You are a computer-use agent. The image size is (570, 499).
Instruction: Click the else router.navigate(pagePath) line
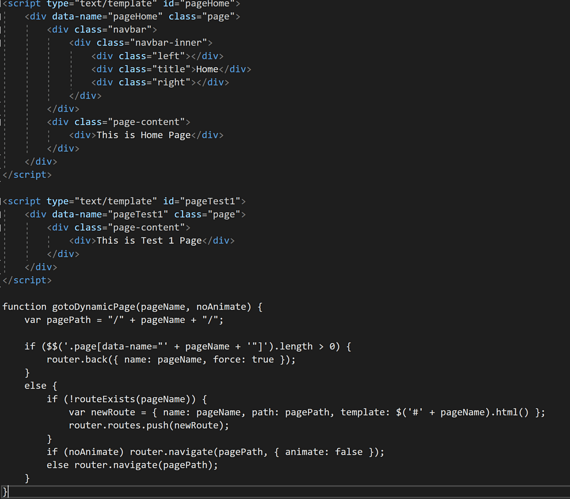pos(132,465)
